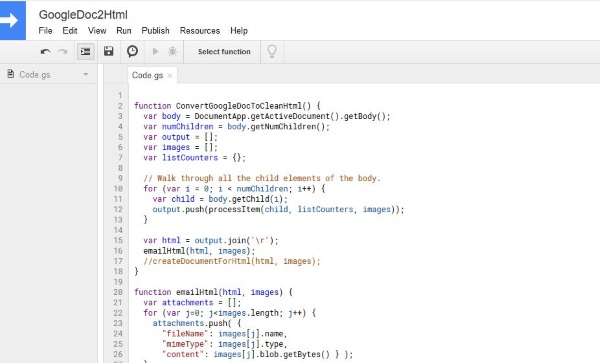The image size is (600, 363).
Task: Click the output.push(processItem line
Action: click(x=278, y=209)
